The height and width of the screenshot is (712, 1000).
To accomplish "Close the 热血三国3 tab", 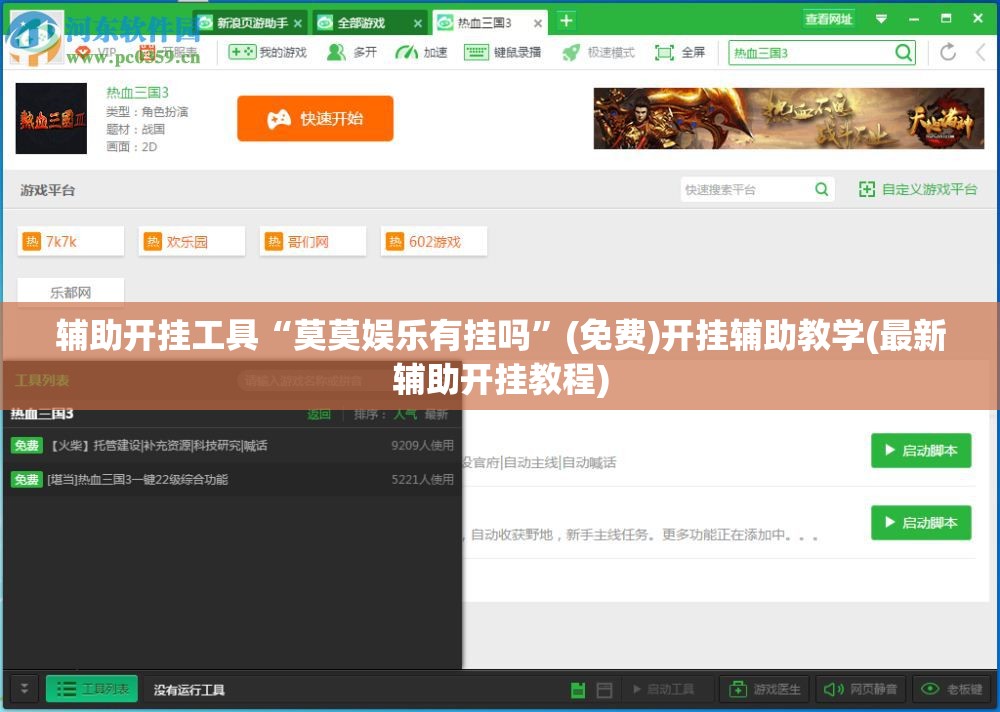I will [x=538, y=24].
